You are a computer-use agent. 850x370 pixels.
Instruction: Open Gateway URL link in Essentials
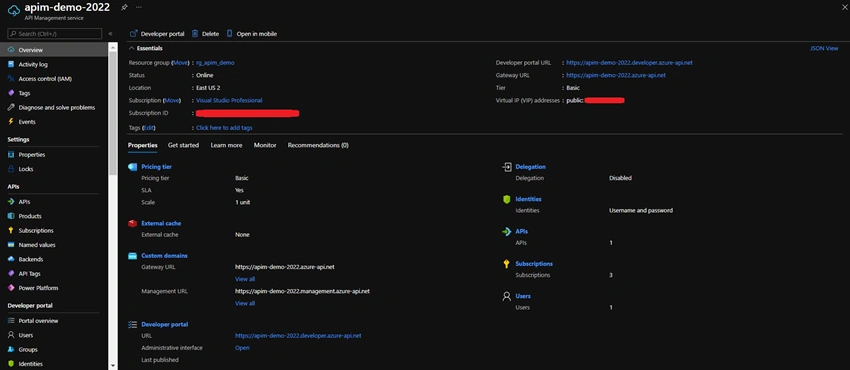[616, 75]
